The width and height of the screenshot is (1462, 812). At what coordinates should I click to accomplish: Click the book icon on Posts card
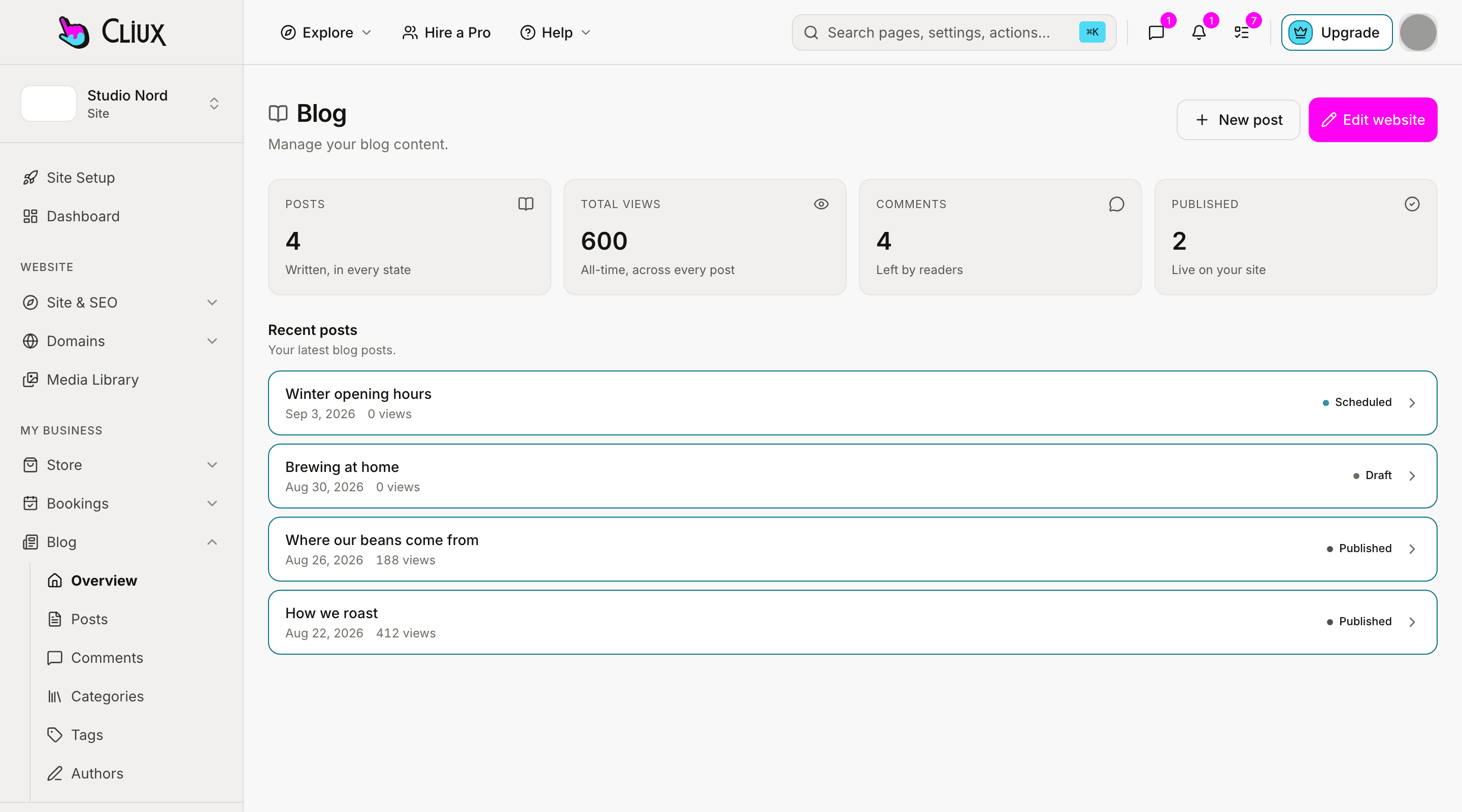click(525, 204)
